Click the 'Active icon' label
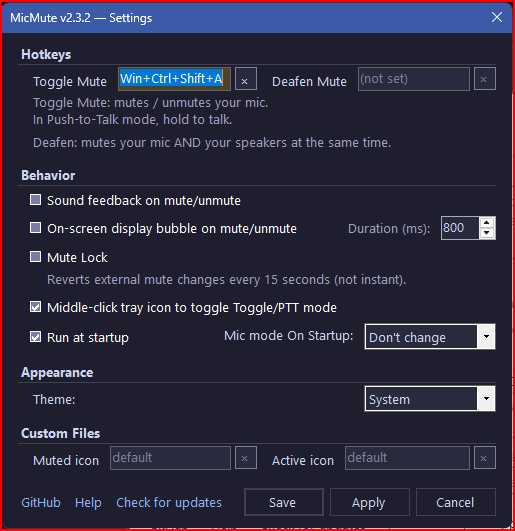This screenshot has height=531, width=515. (303, 461)
